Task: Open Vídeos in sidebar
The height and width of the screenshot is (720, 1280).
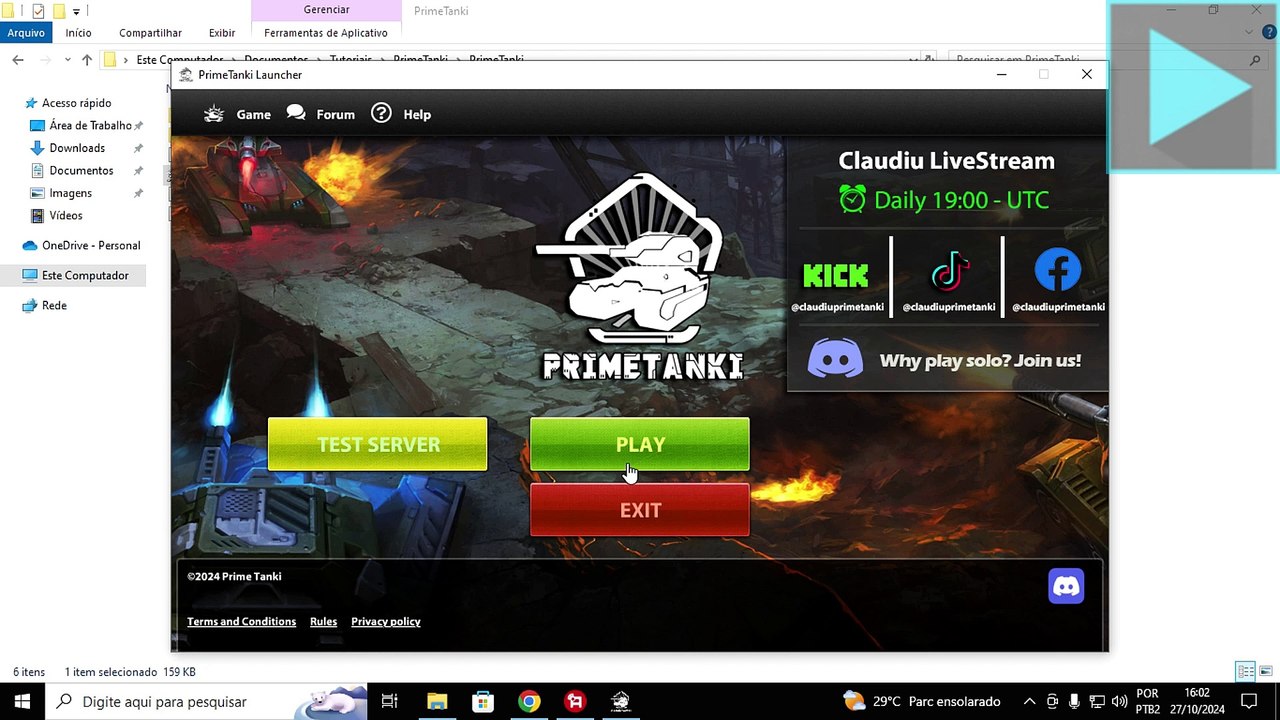Action: [x=66, y=215]
